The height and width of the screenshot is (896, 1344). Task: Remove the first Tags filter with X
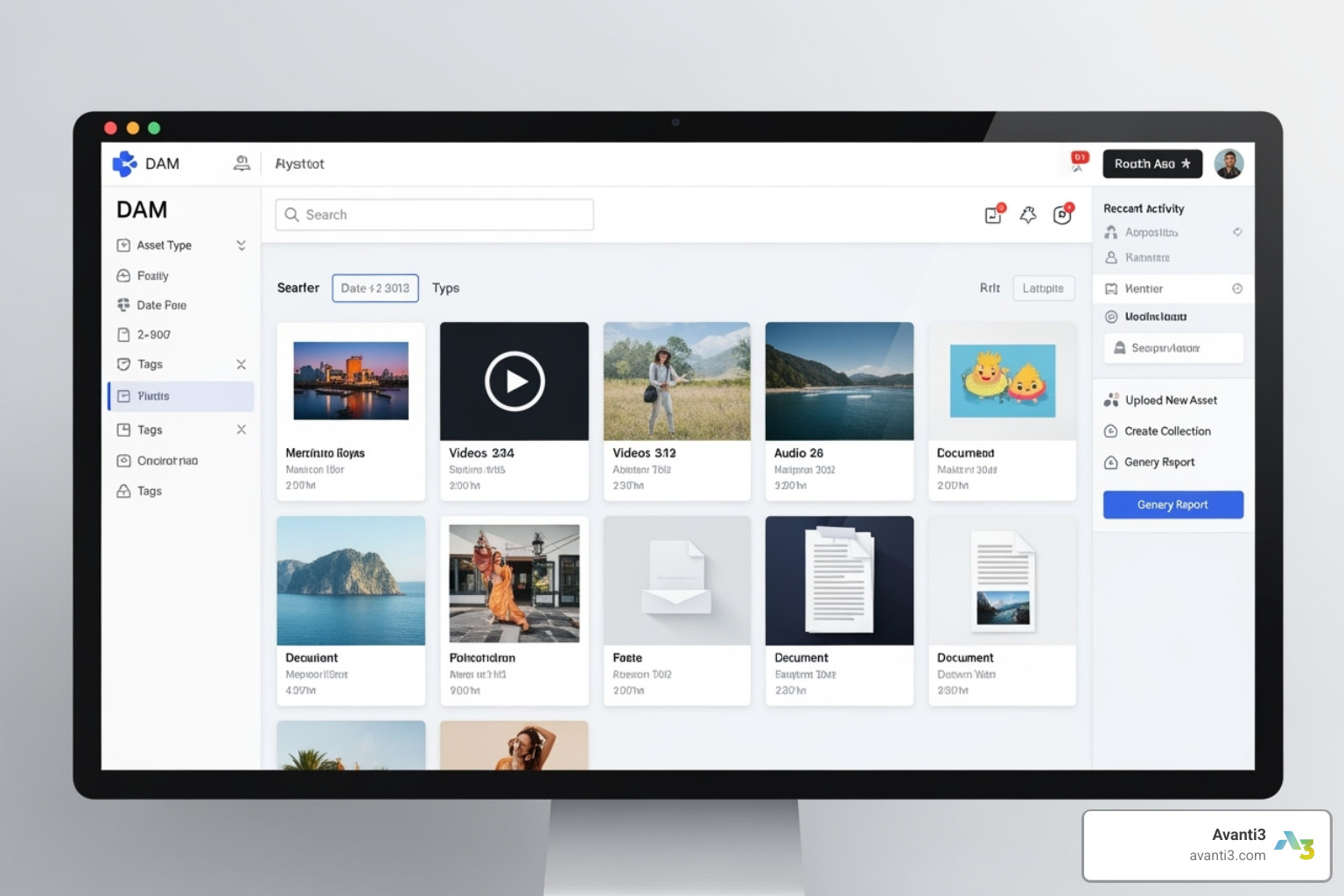click(241, 365)
